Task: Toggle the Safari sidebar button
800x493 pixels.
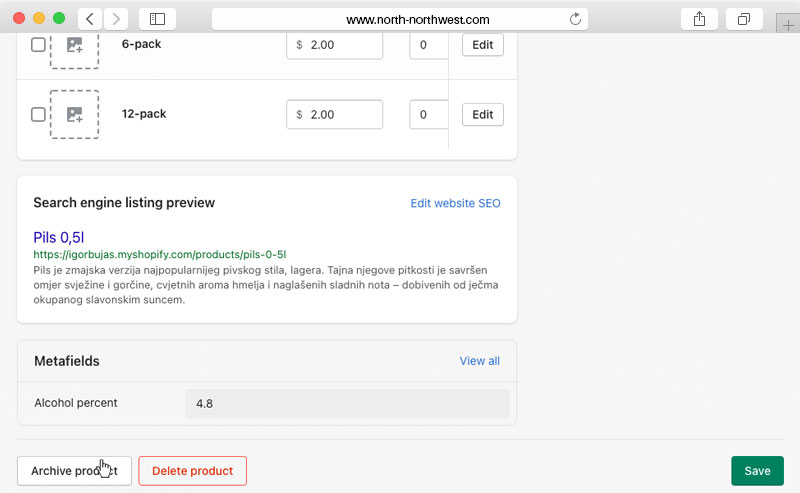Action: pyautogui.click(x=157, y=19)
